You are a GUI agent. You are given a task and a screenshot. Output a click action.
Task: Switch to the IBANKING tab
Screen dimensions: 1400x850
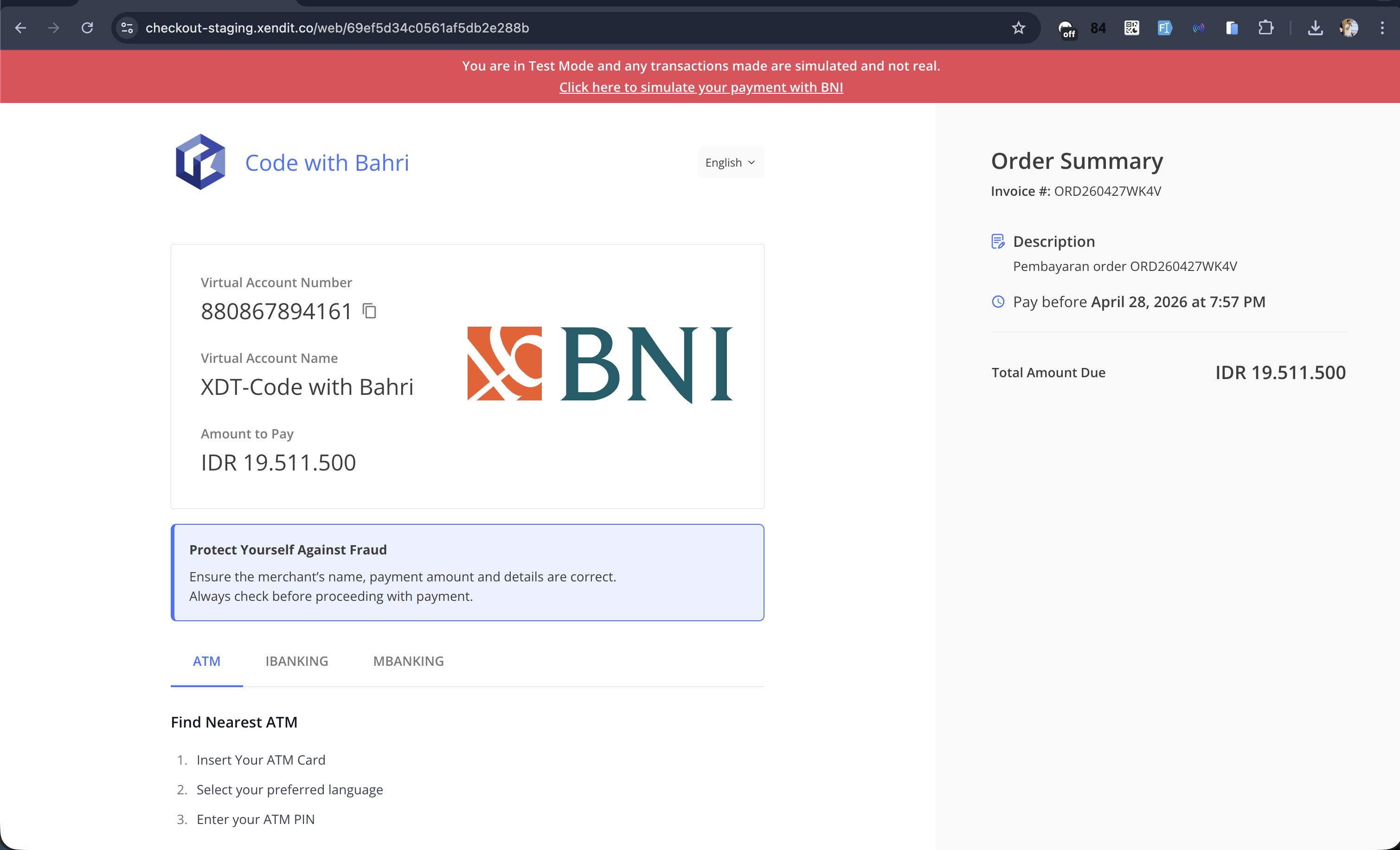tap(296, 661)
